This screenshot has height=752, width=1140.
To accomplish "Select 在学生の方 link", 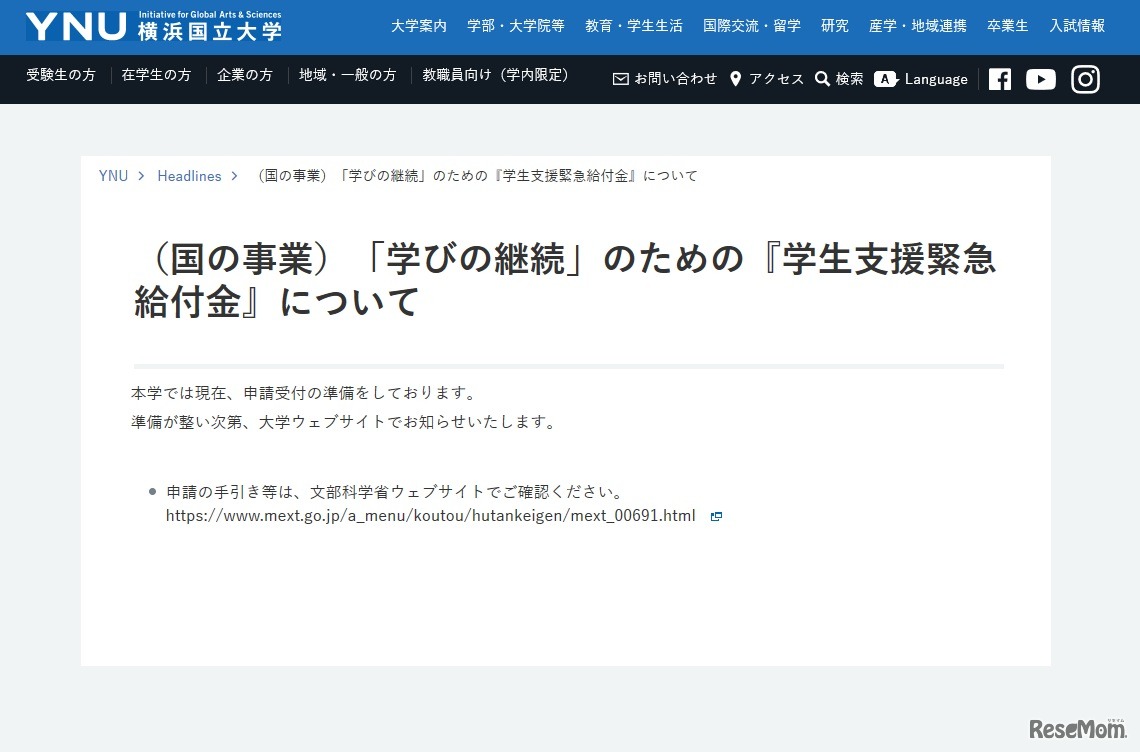I will point(156,75).
